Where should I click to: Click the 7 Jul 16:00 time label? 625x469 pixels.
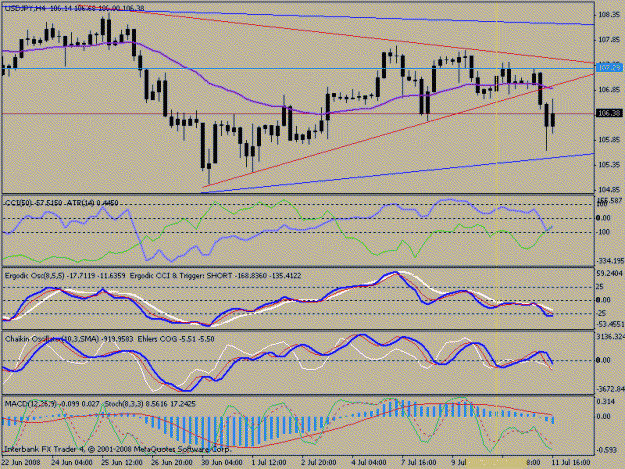(x=419, y=463)
